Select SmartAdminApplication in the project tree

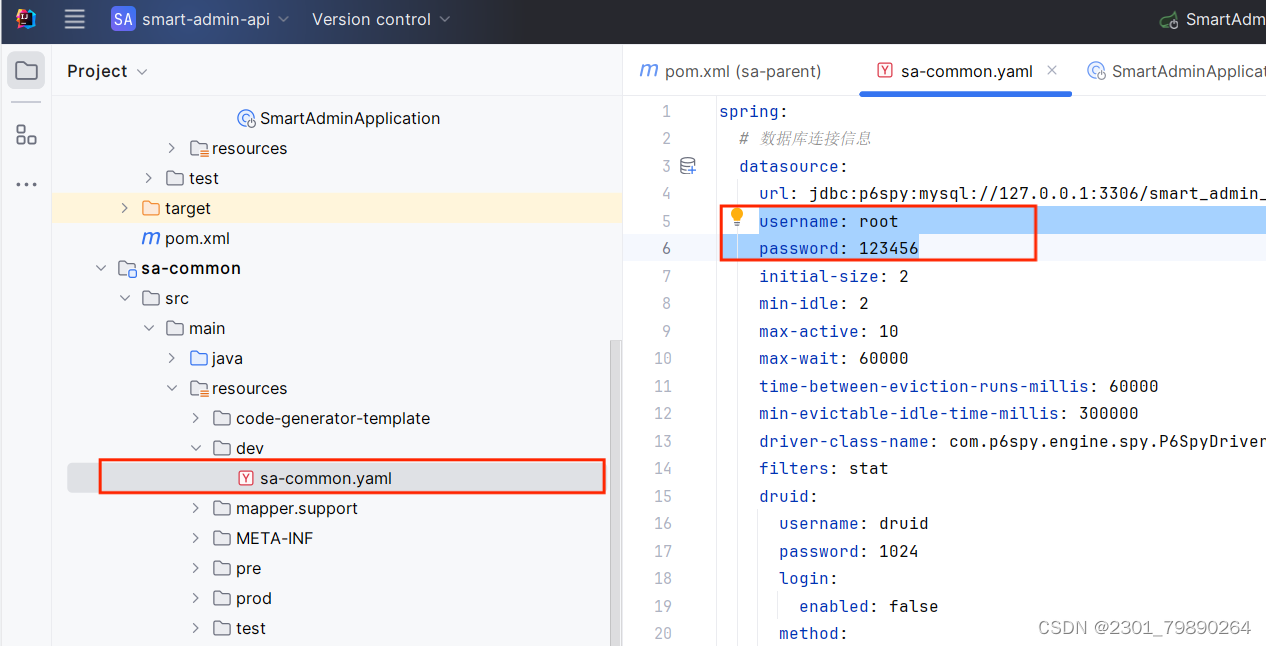[350, 118]
